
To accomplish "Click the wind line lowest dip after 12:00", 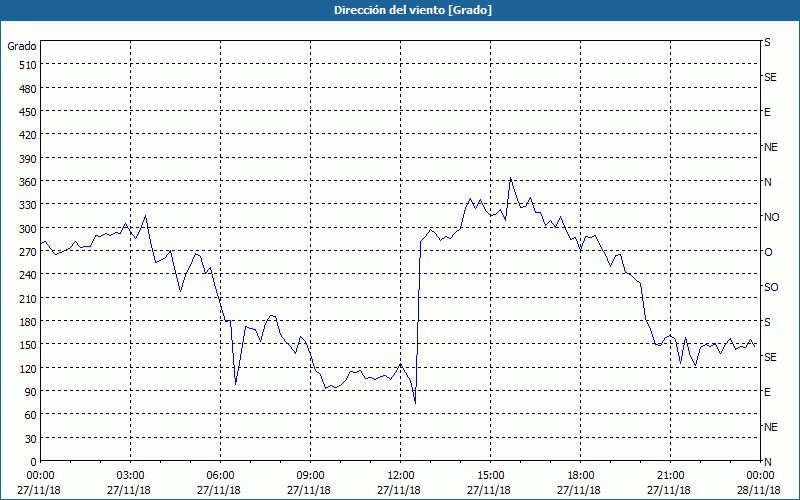I will 415,403.
